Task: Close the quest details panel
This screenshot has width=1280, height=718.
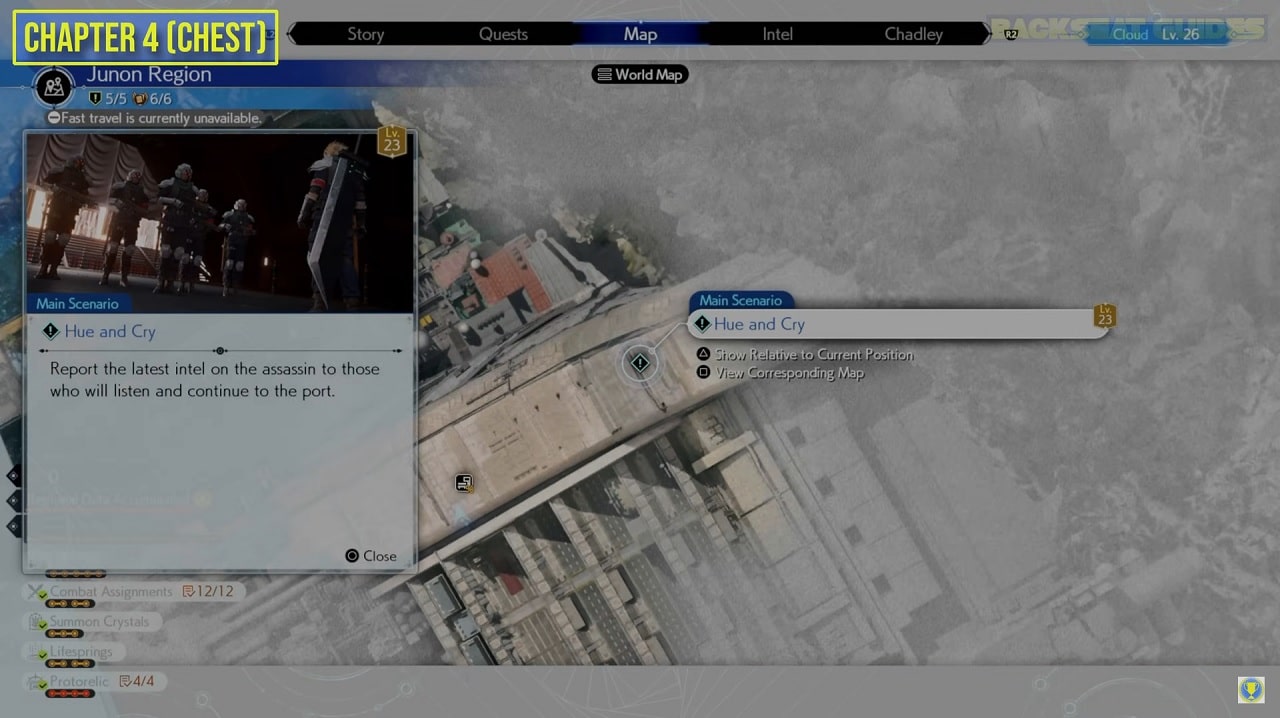Action: click(x=370, y=556)
